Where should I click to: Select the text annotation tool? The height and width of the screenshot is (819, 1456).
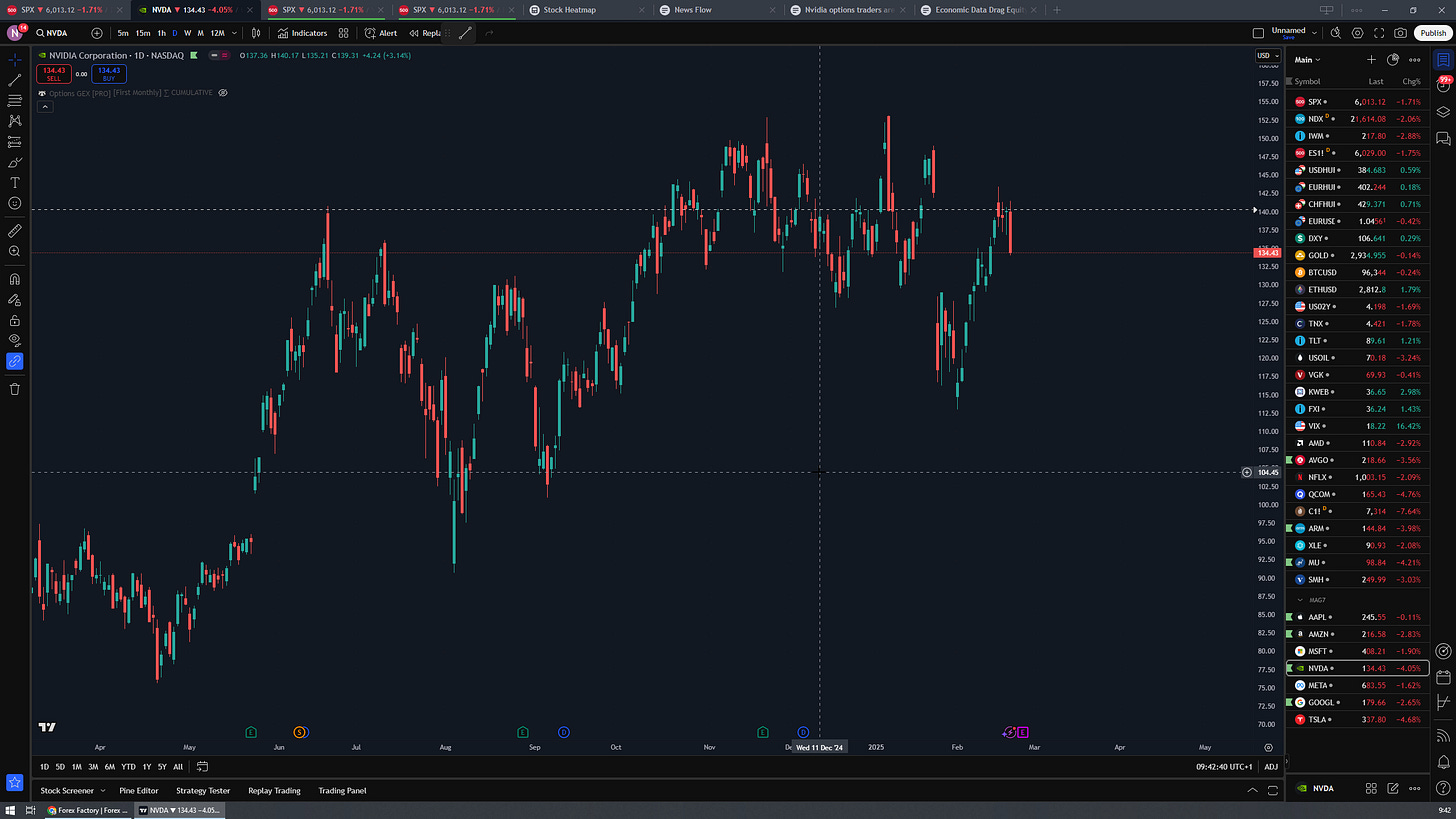click(15, 183)
